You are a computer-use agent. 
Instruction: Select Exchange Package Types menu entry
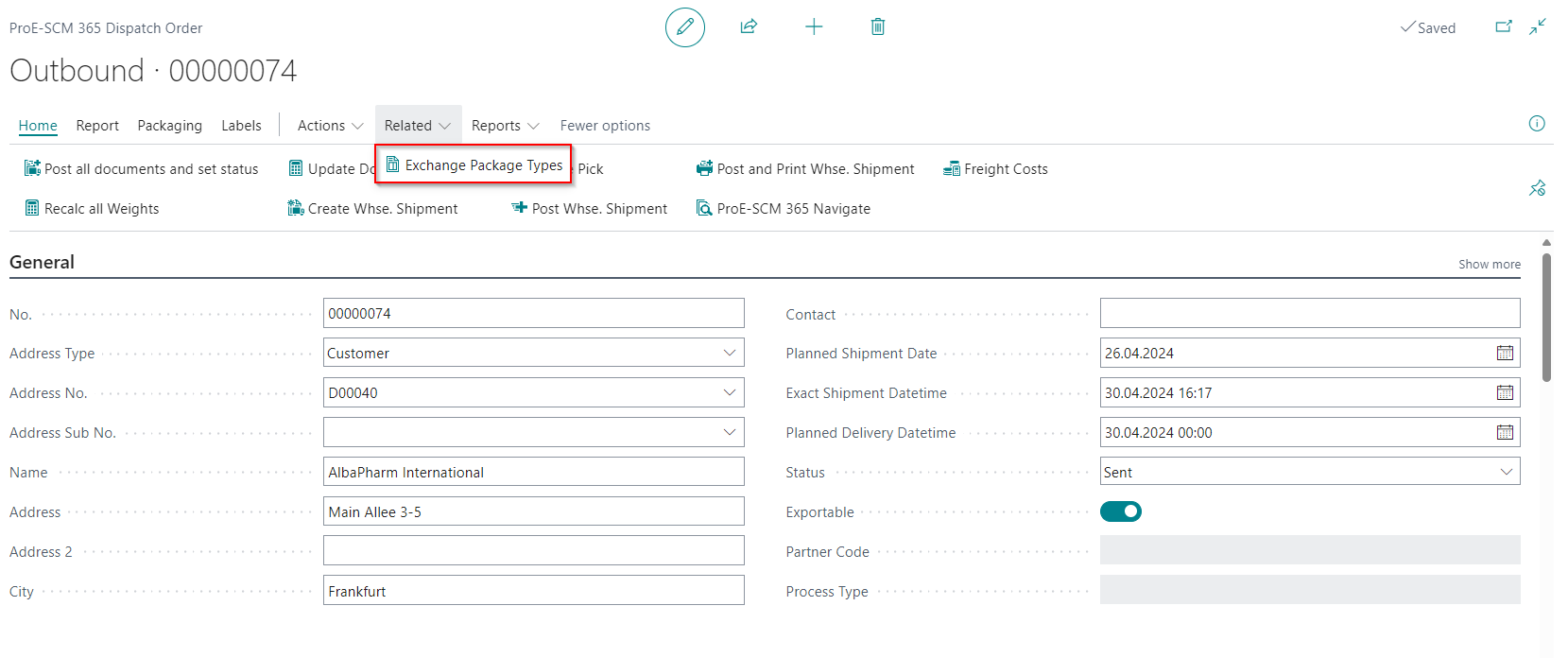474,164
